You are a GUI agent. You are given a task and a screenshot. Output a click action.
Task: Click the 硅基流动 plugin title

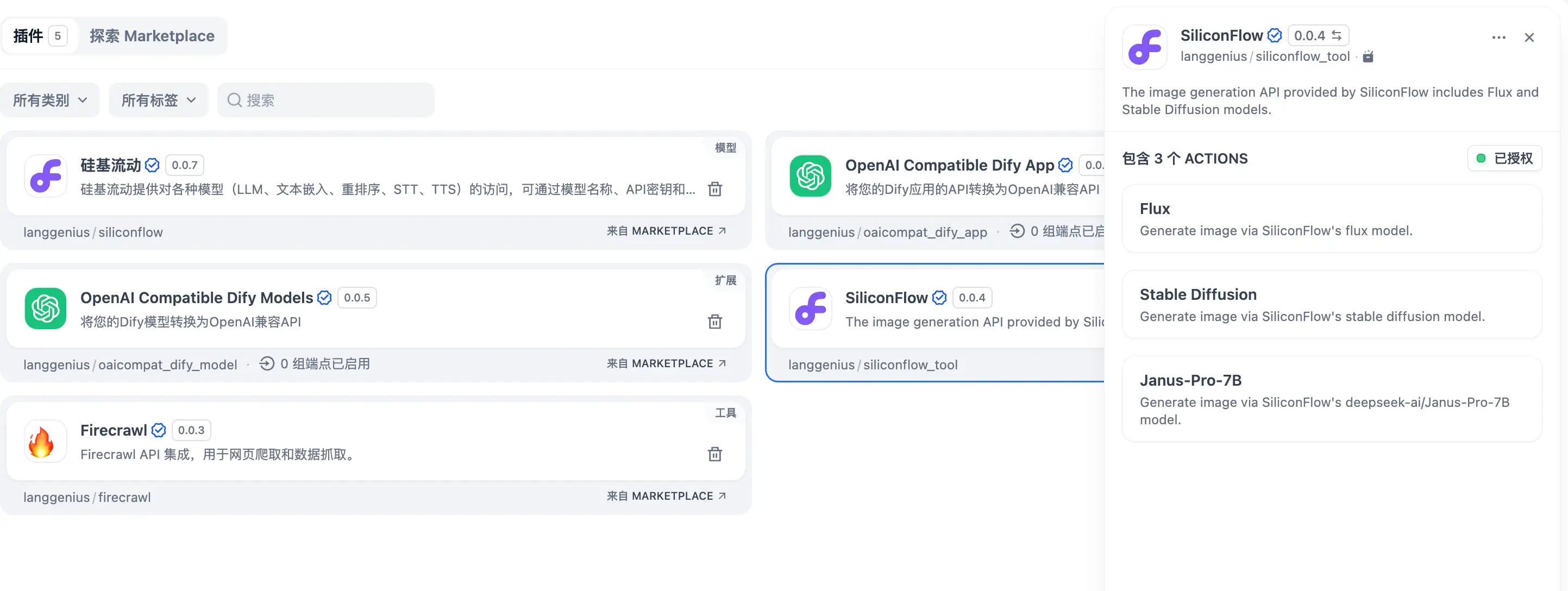click(111, 165)
